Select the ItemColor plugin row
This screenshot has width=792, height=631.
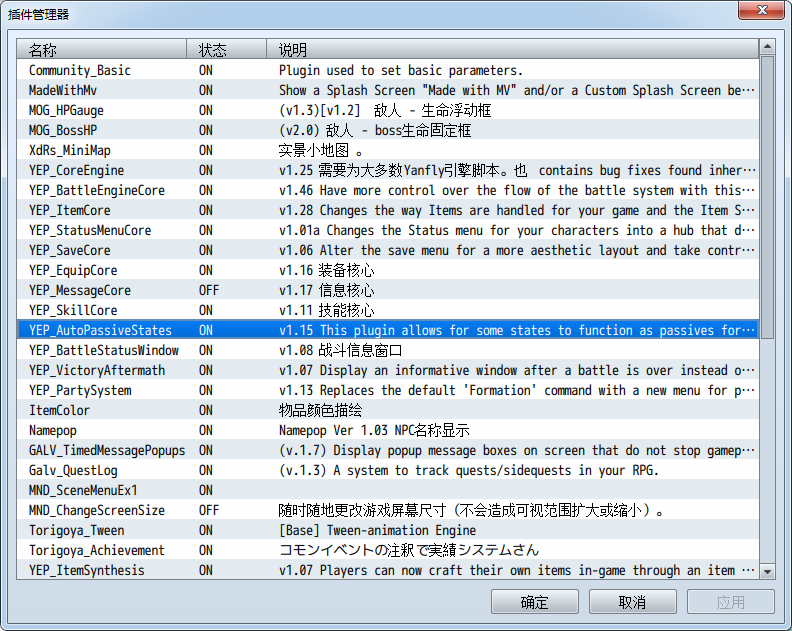pos(387,410)
